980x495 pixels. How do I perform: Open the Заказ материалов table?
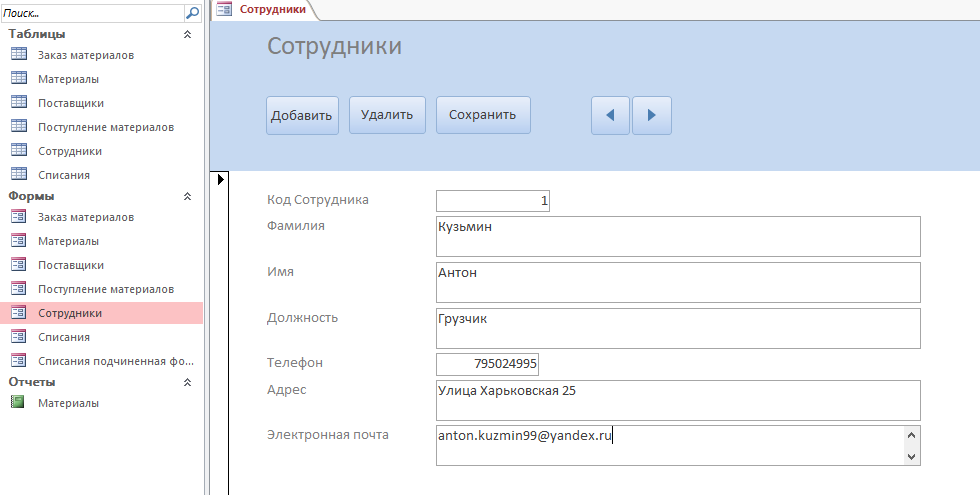86,55
